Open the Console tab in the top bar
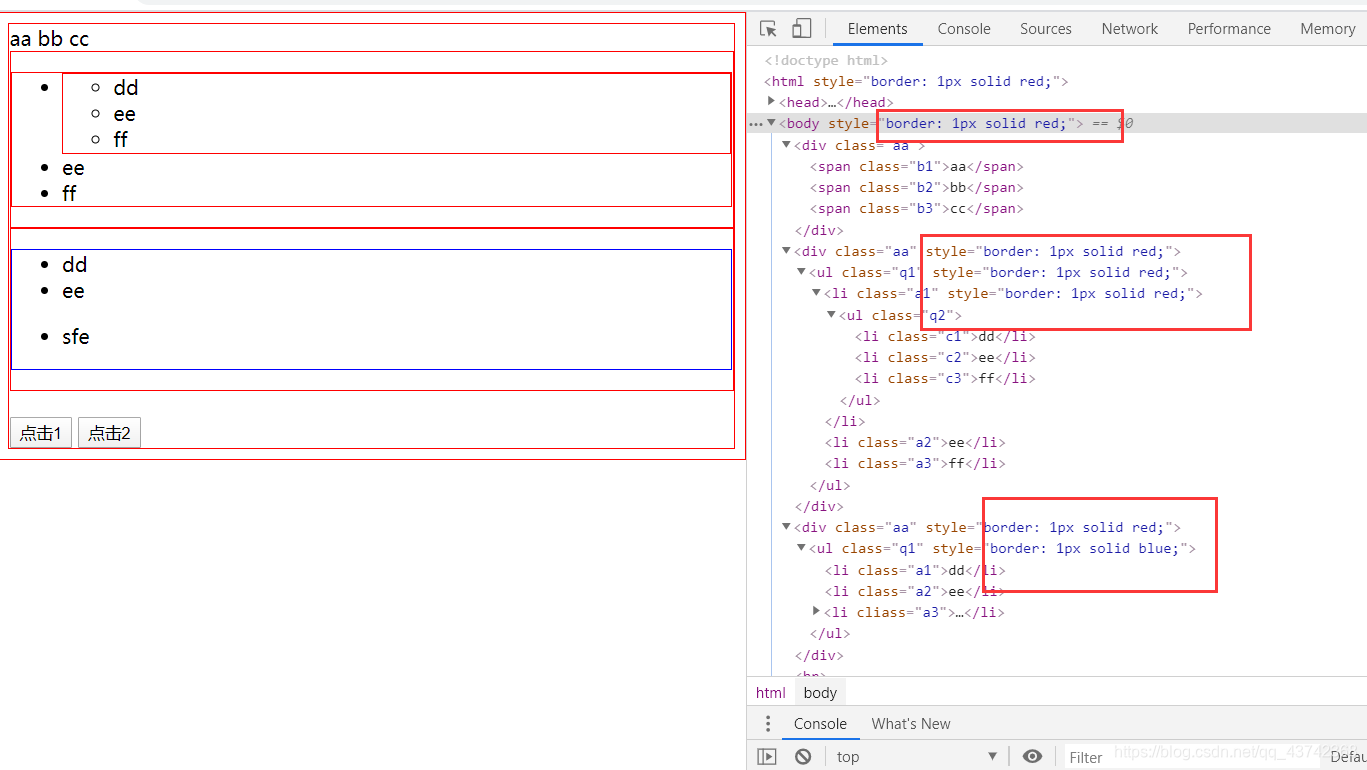 pos(964,29)
